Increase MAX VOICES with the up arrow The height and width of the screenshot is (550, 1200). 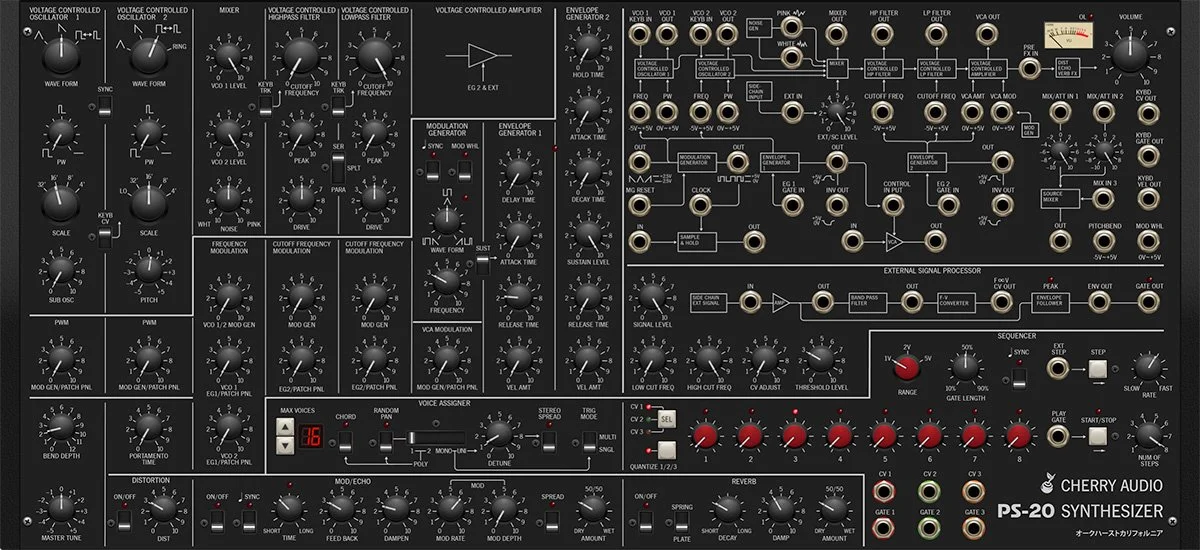tap(284, 428)
